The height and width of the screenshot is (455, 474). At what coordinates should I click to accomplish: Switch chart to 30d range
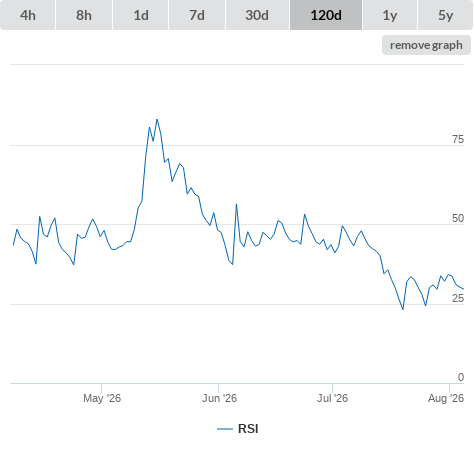tap(257, 15)
